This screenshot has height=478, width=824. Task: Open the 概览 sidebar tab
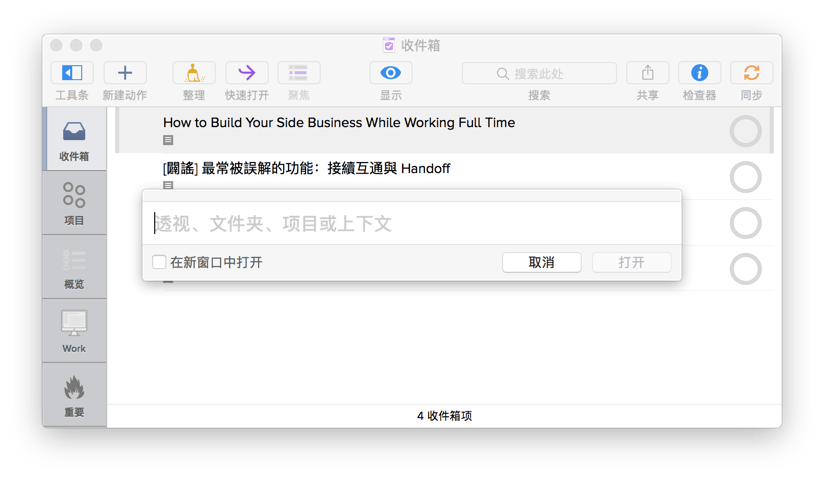[x=74, y=267]
